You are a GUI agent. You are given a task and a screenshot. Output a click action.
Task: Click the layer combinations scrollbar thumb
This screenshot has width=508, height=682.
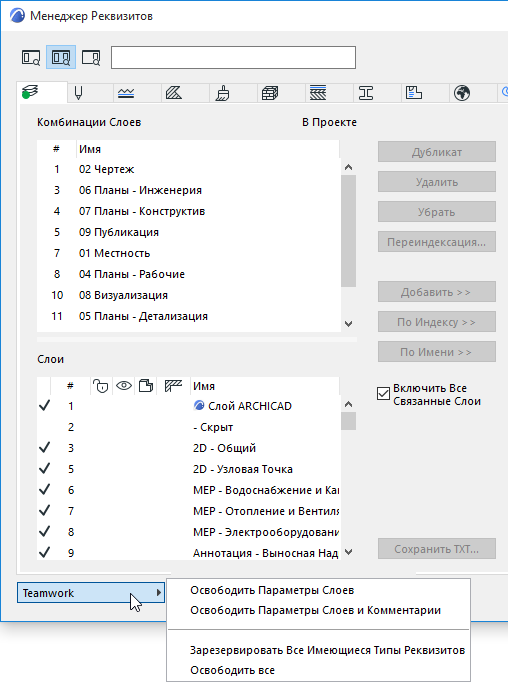coord(348,231)
